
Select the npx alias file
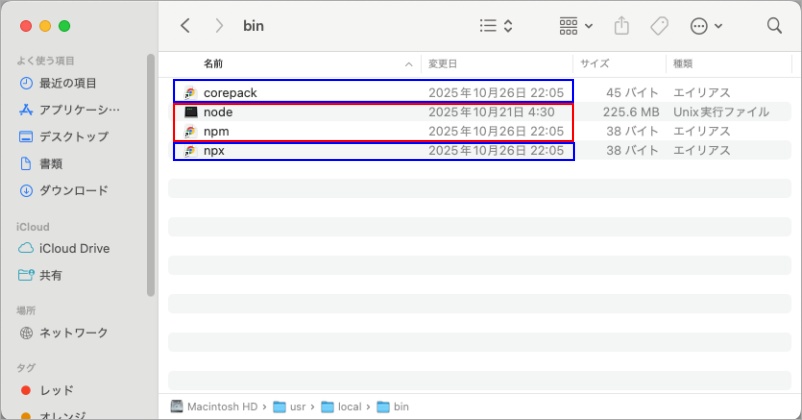[215, 151]
